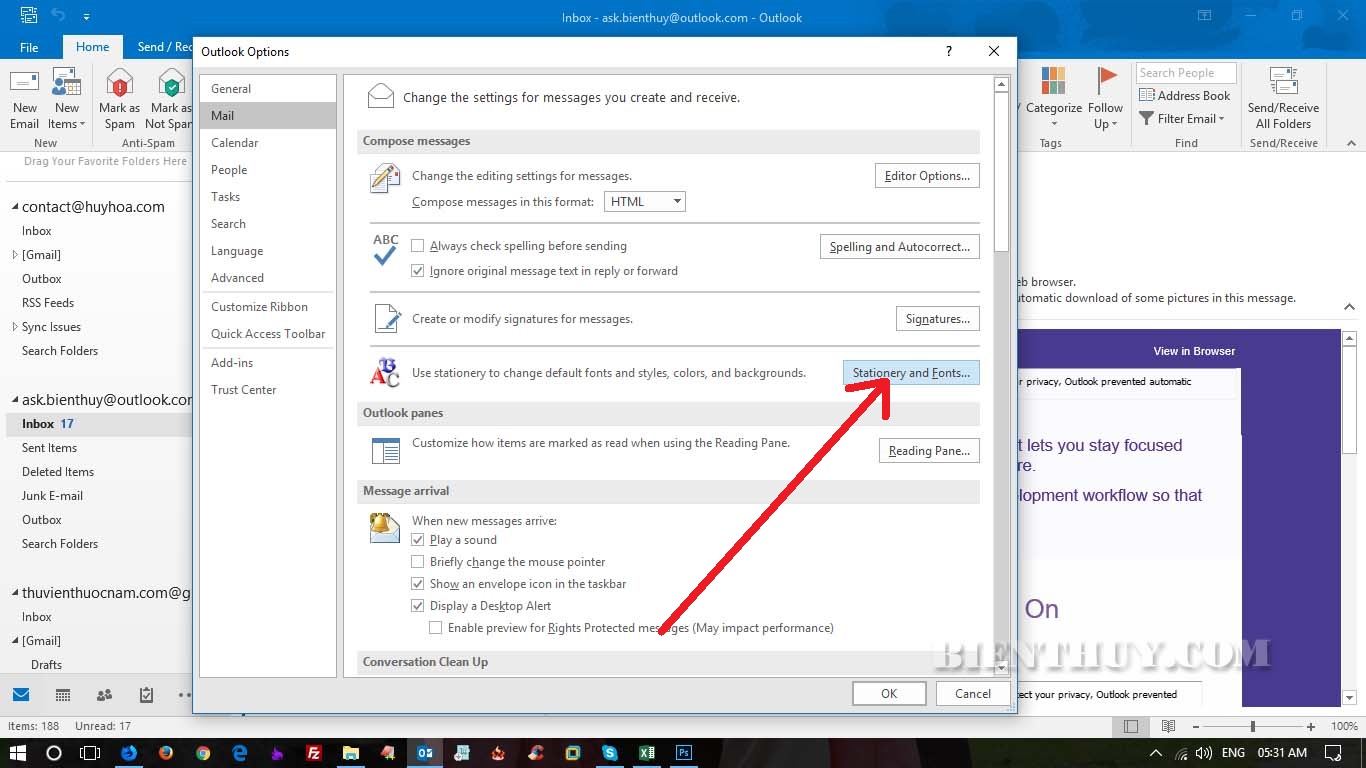Click the New Email ribbon icon
This screenshot has height=768, width=1366.
(24, 100)
